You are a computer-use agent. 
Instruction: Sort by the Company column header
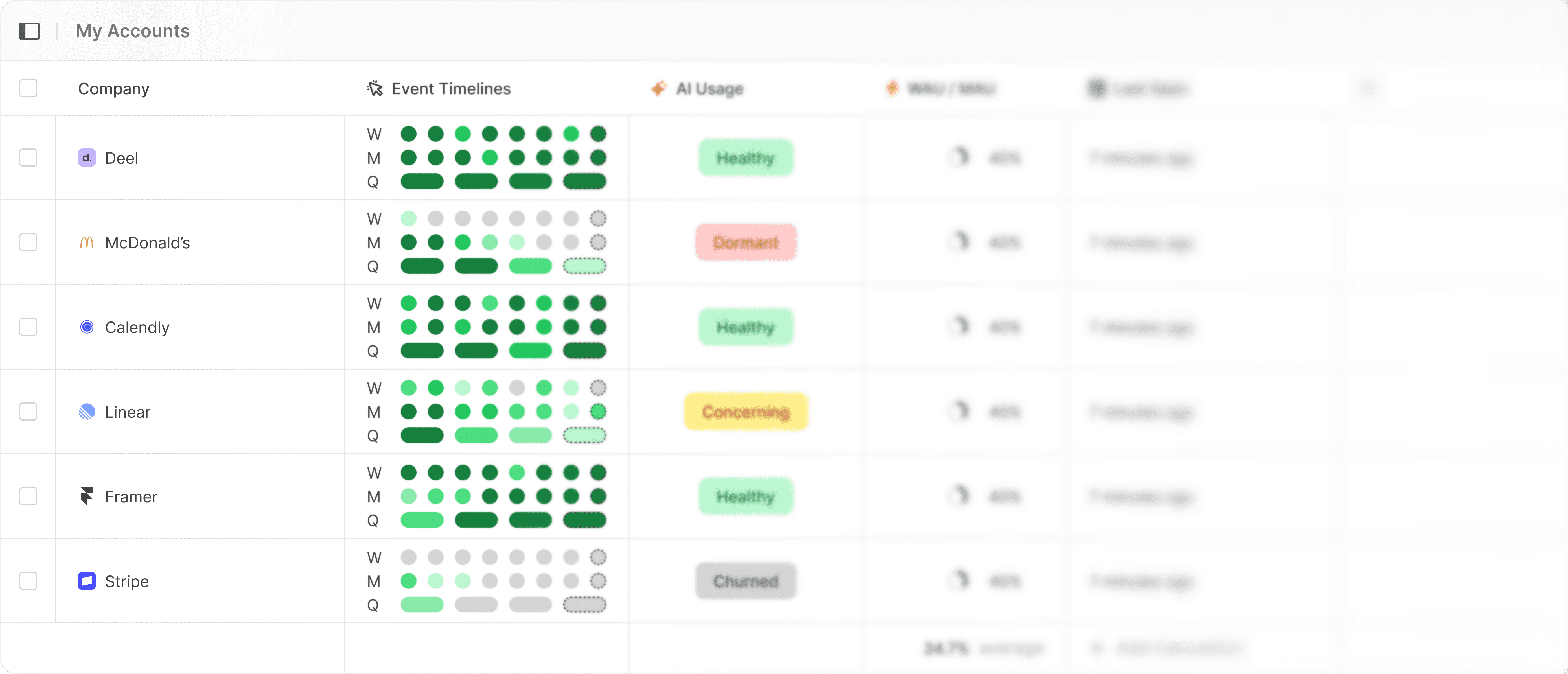pos(113,89)
